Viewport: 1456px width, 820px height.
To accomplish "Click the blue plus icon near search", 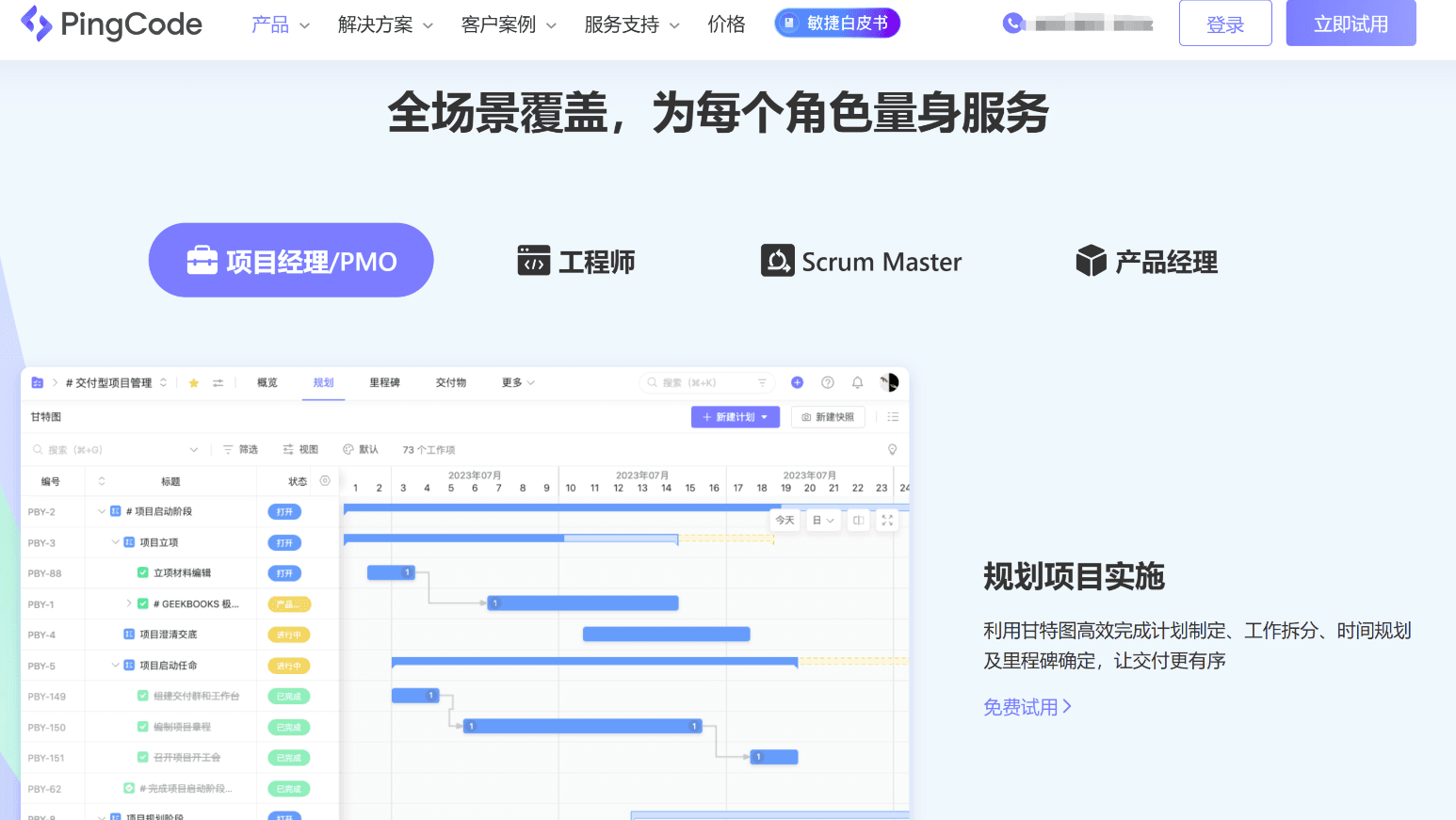I will [x=797, y=382].
